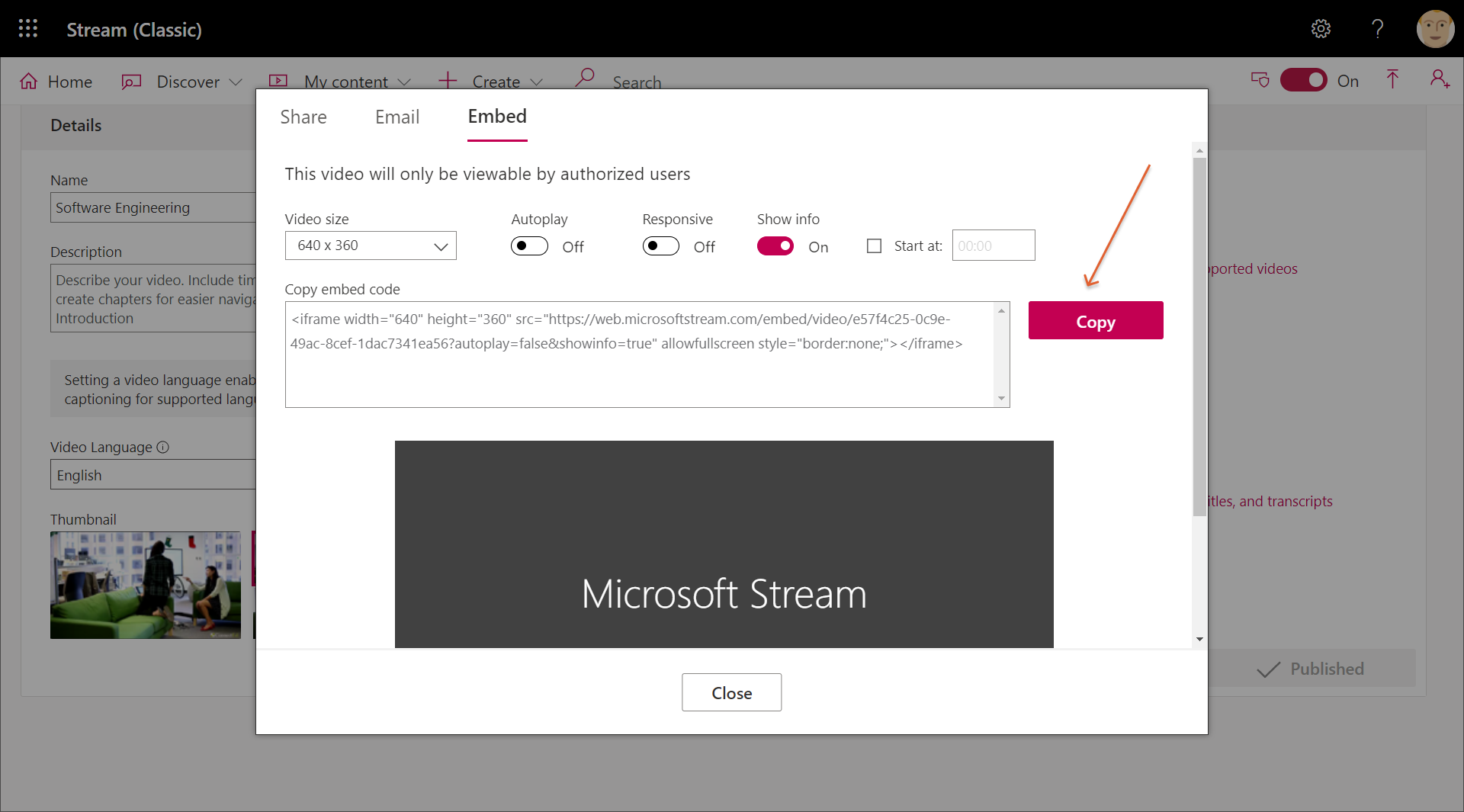The image size is (1464, 812).
Task: Switch to the Email tab
Action: tap(396, 117)
